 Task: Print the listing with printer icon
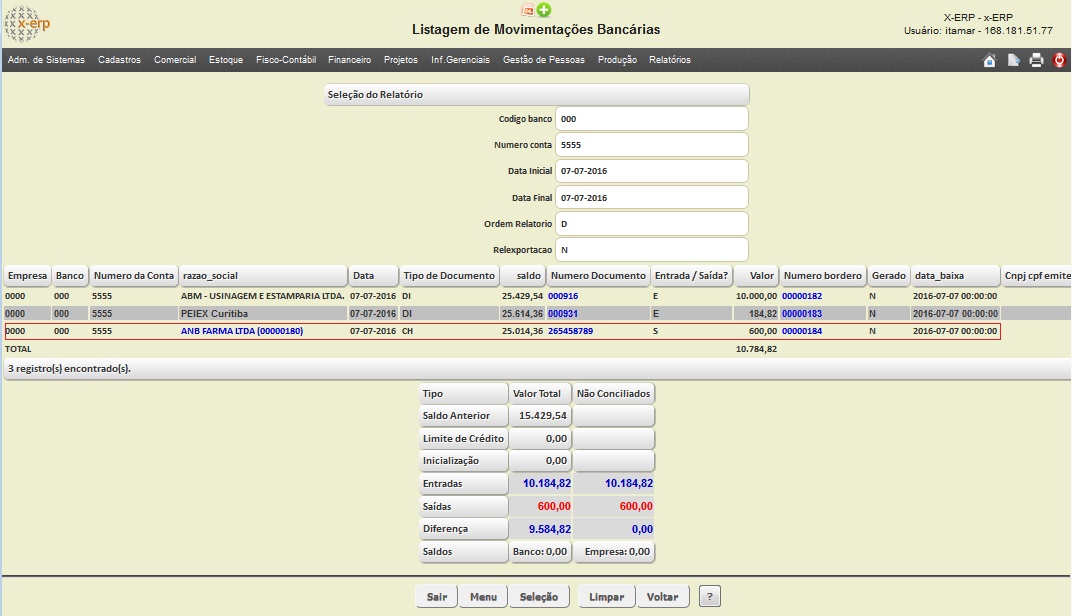(x=1036, y=60)
